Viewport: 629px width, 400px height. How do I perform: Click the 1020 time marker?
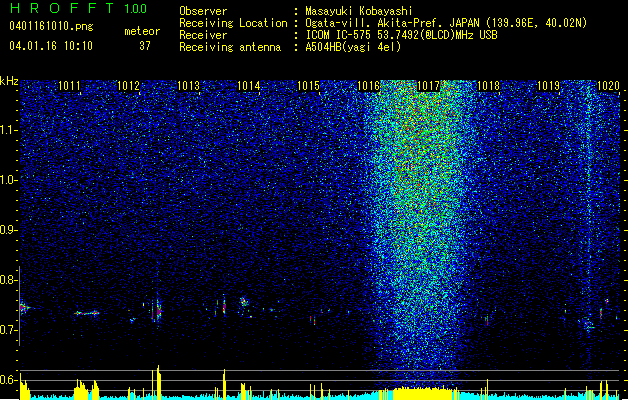608,86
